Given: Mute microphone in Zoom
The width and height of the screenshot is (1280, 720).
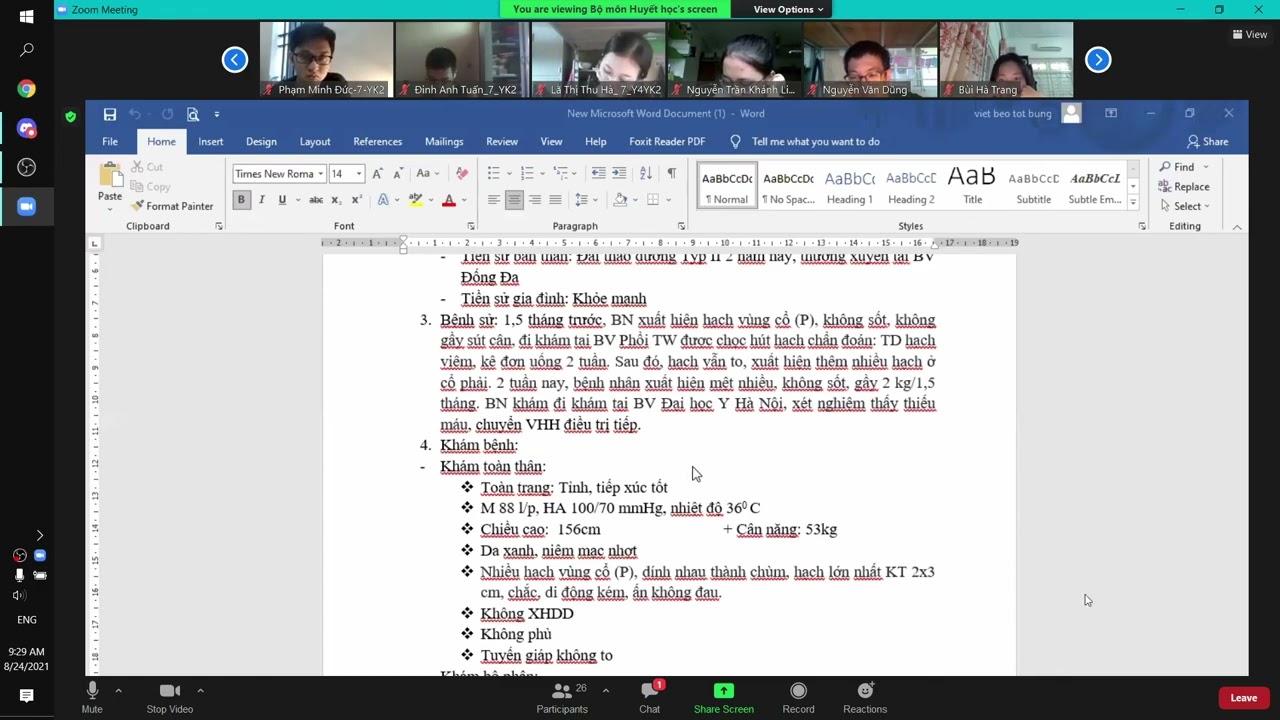Looking at the screenshot, I should (92, 697).
